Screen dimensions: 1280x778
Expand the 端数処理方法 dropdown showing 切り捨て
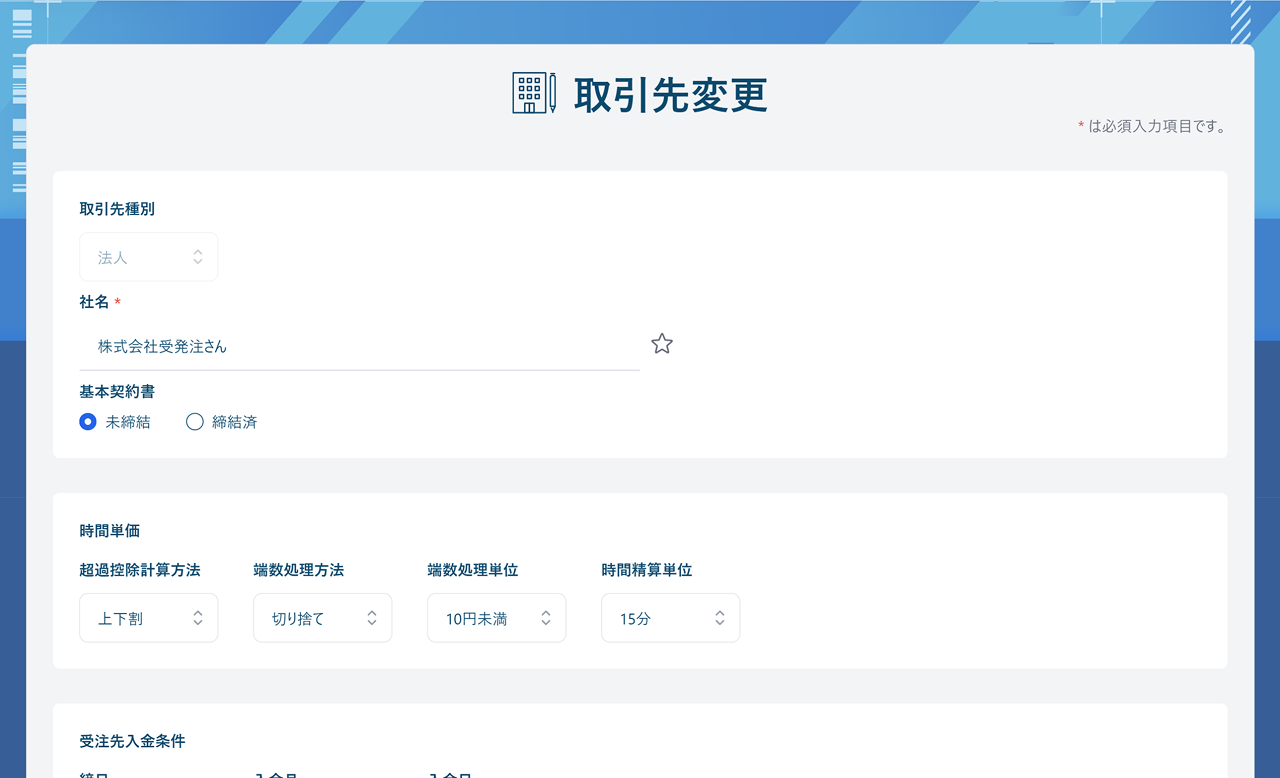pyautogui.click(x=323, y=618)
